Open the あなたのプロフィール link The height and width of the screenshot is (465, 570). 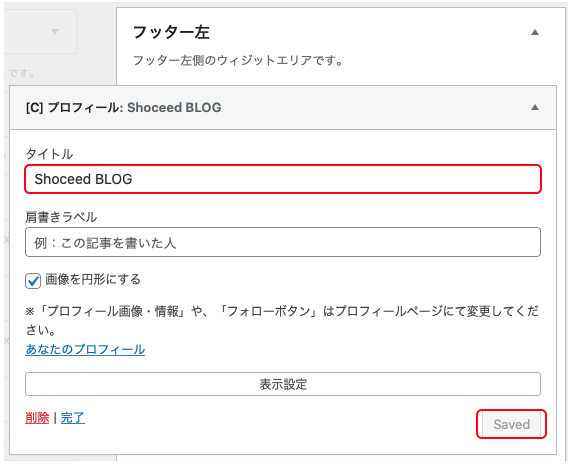85,349
